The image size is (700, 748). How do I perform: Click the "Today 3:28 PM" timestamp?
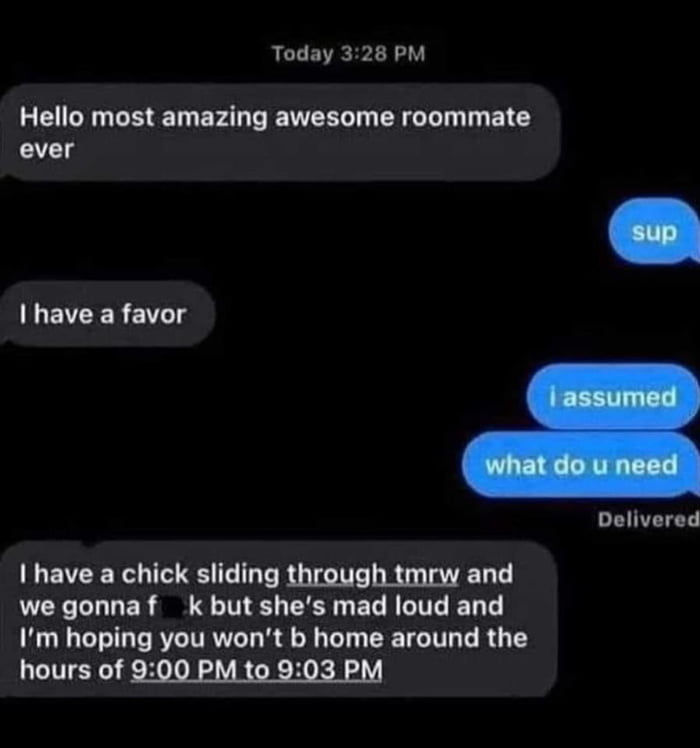(x=348, y=53)
